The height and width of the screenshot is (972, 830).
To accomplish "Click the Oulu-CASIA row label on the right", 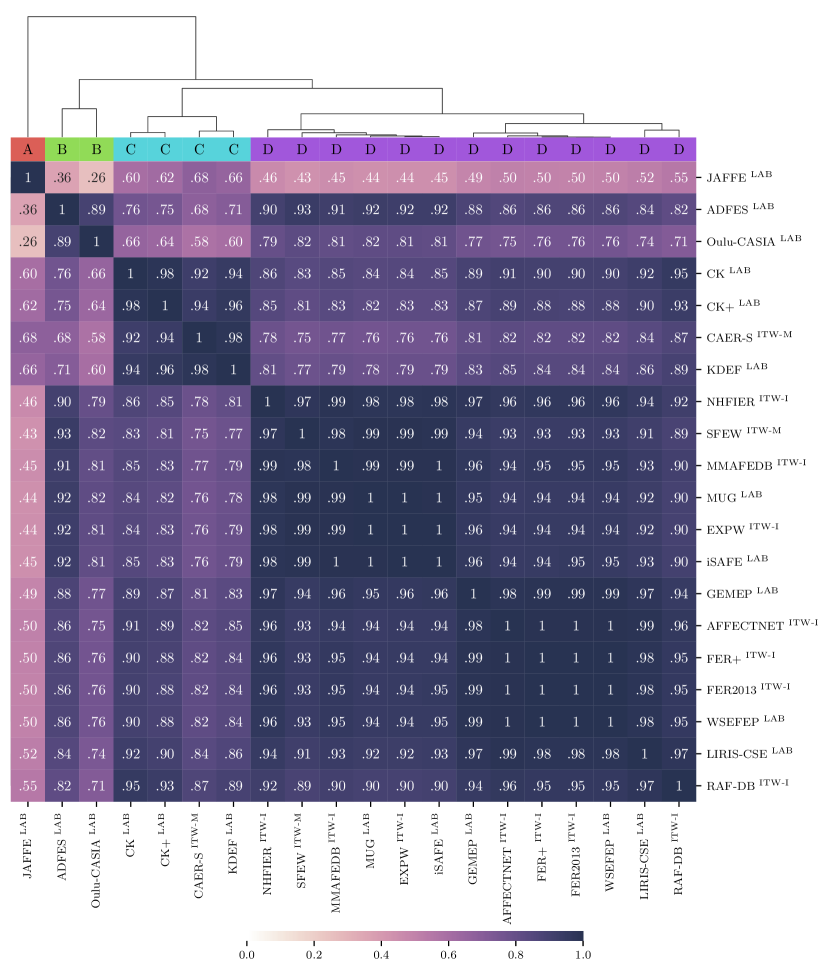I will coord(754,241).
